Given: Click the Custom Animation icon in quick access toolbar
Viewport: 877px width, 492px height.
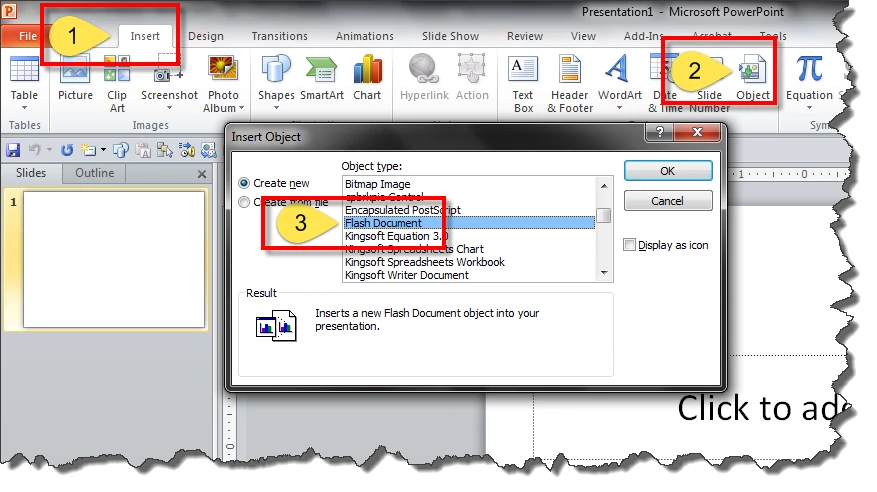Looking at the screenshot, I should (x=187, y=150).
